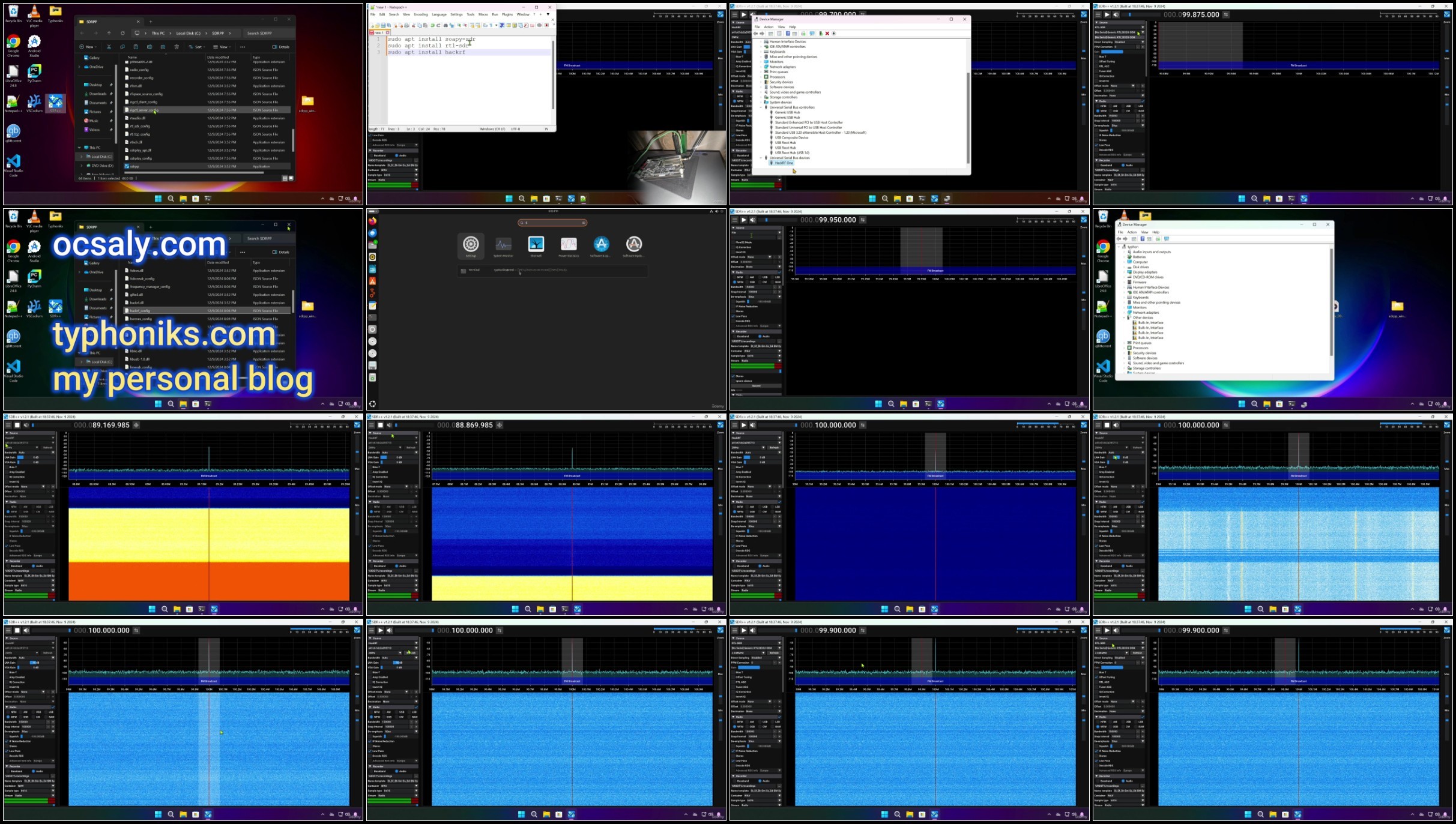This screenshot has width=1456, height=824.
Task: Open hamburger menu icon beside 88.869.985 frequency
Action: coord(371,425)
